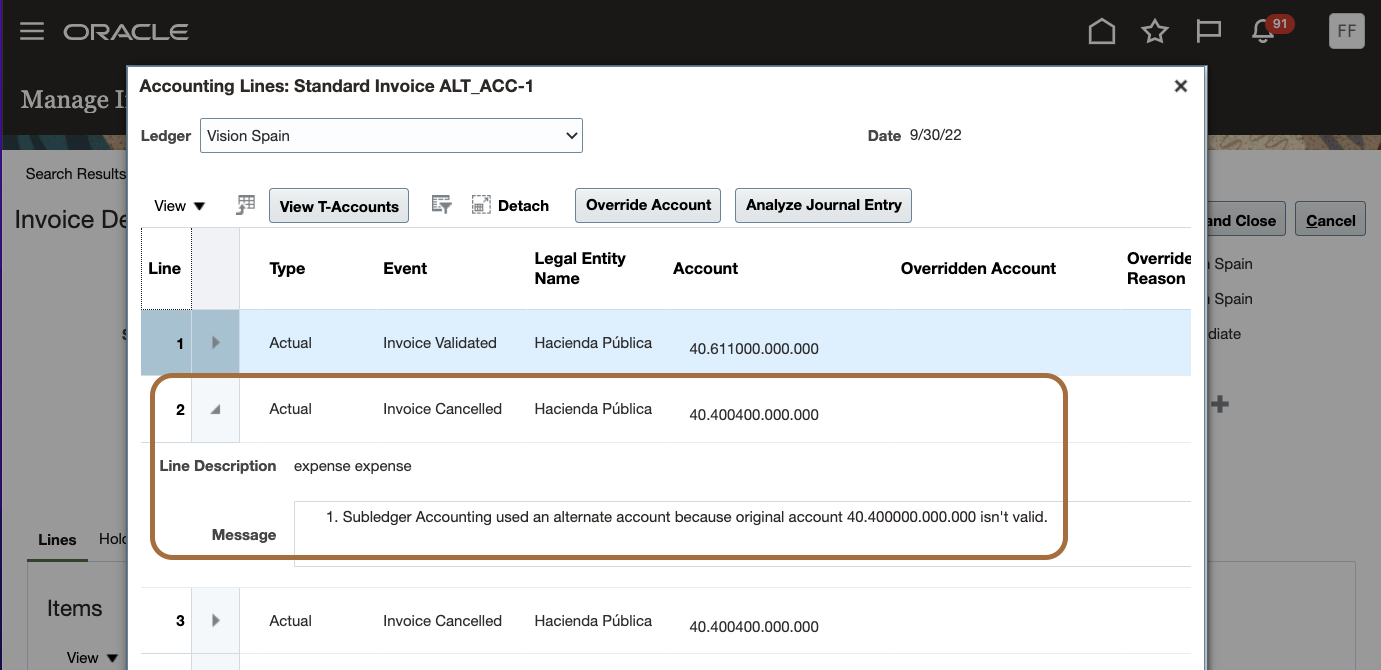Expand accounting line 1 details
The image size is (1381, 670).
[215, 343]
